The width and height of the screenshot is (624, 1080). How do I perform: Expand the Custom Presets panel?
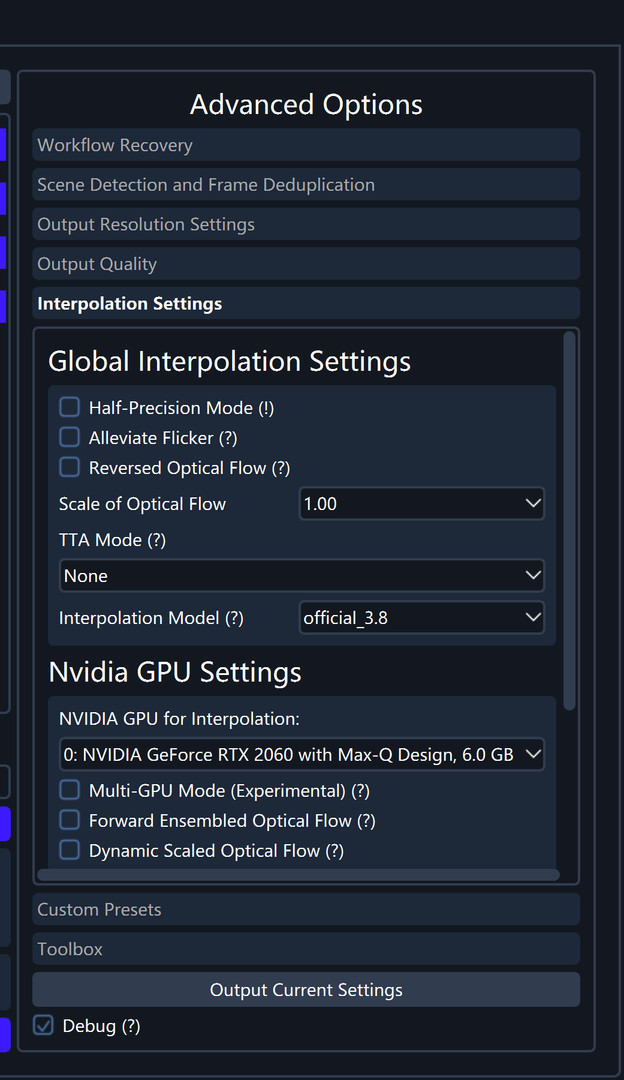click(306, 909)
